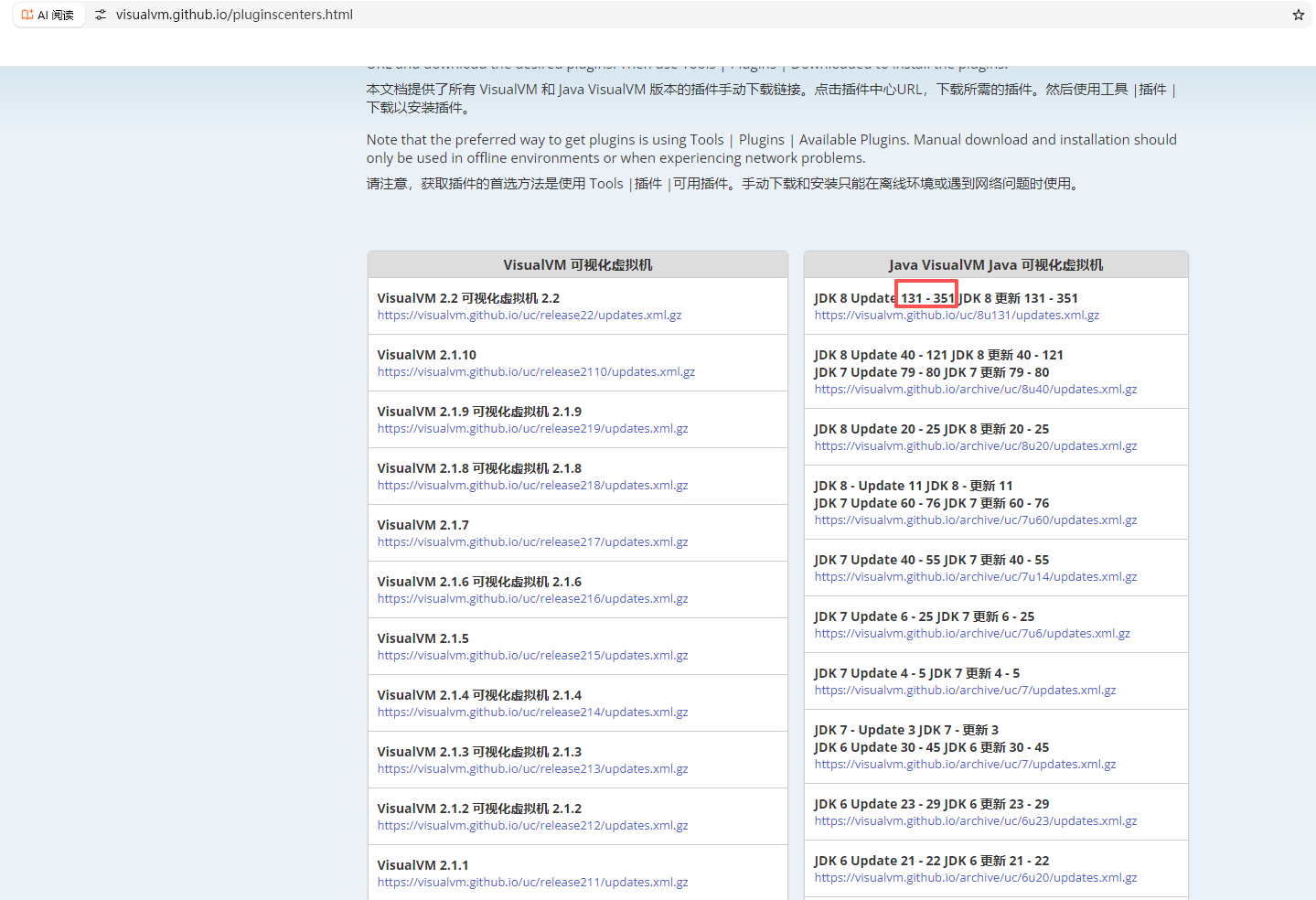Bookmark this page with the star icon
The height and width of the screenshot is (900, 1316).
(x=1298, y=15)
